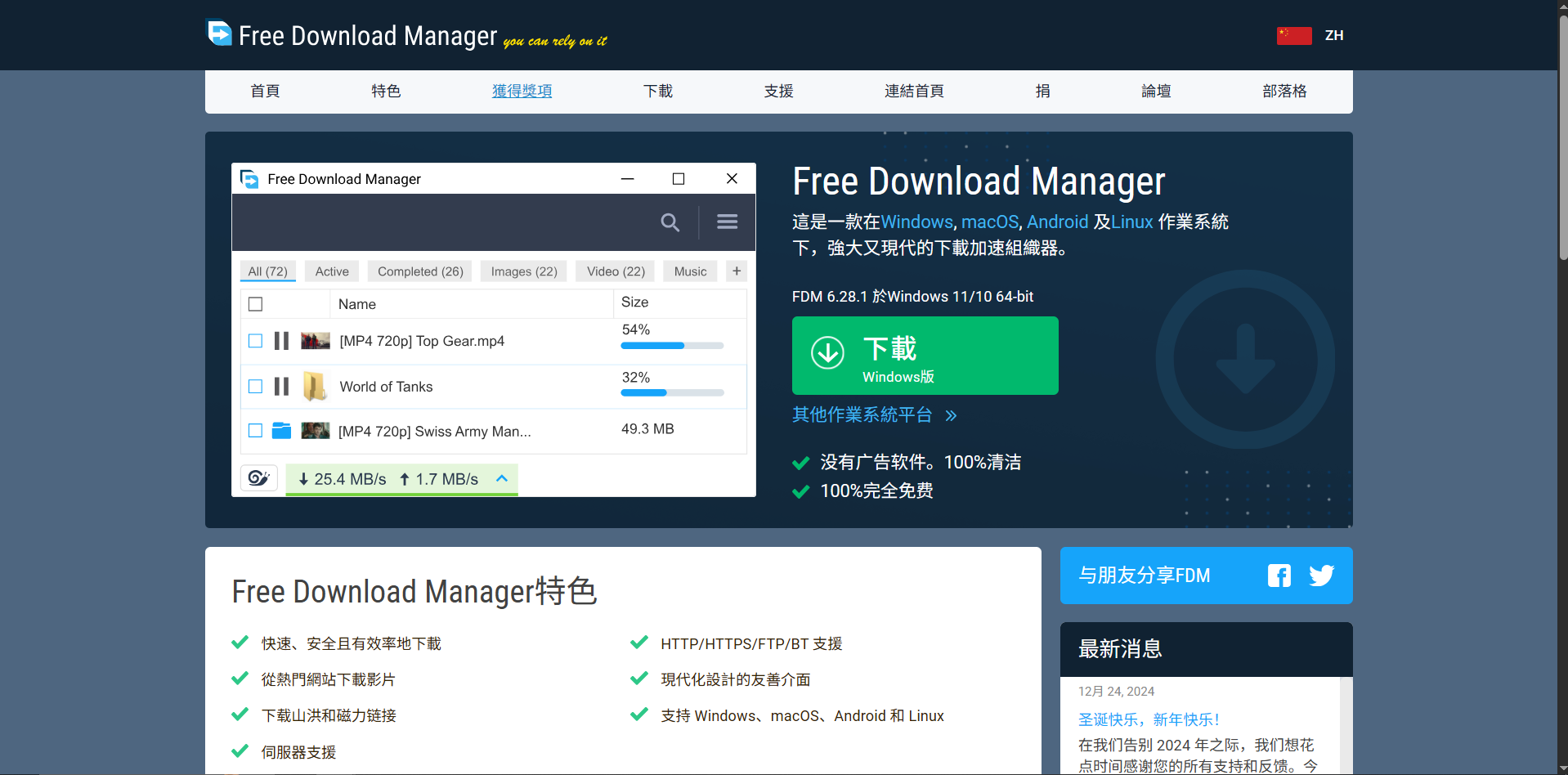This screenshot has height=775, width=1568.
Task: Click the Free Download Manager logo icon
Action: pyautogui.click(x=219, y=34)
